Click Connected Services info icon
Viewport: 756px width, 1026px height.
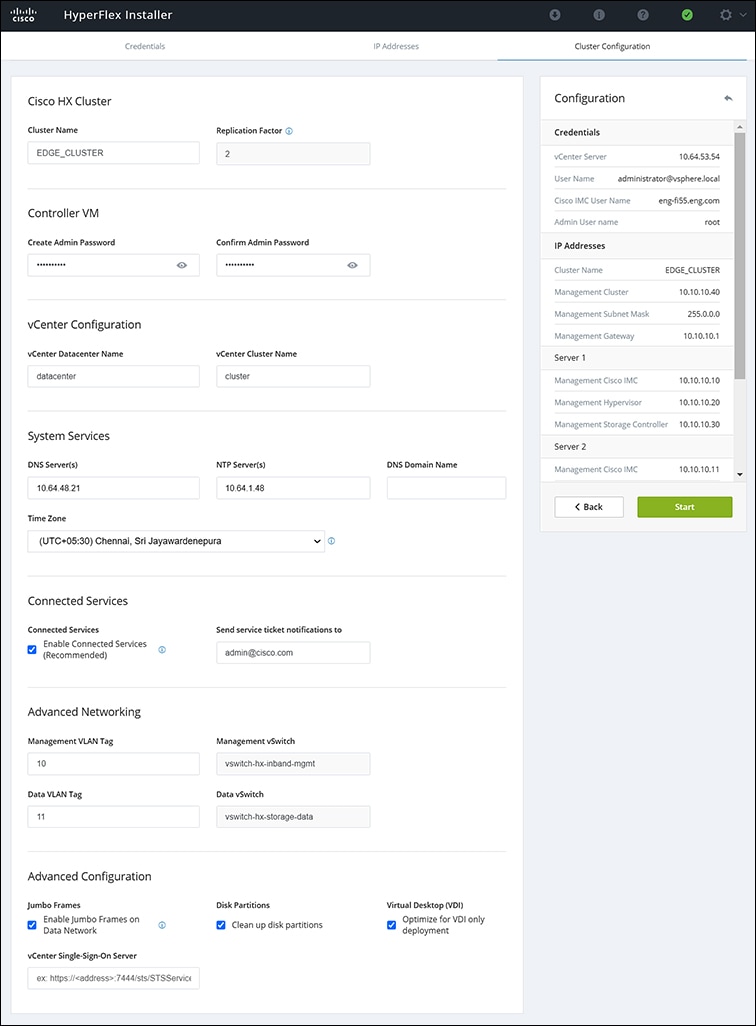click(x=162, y=650)
